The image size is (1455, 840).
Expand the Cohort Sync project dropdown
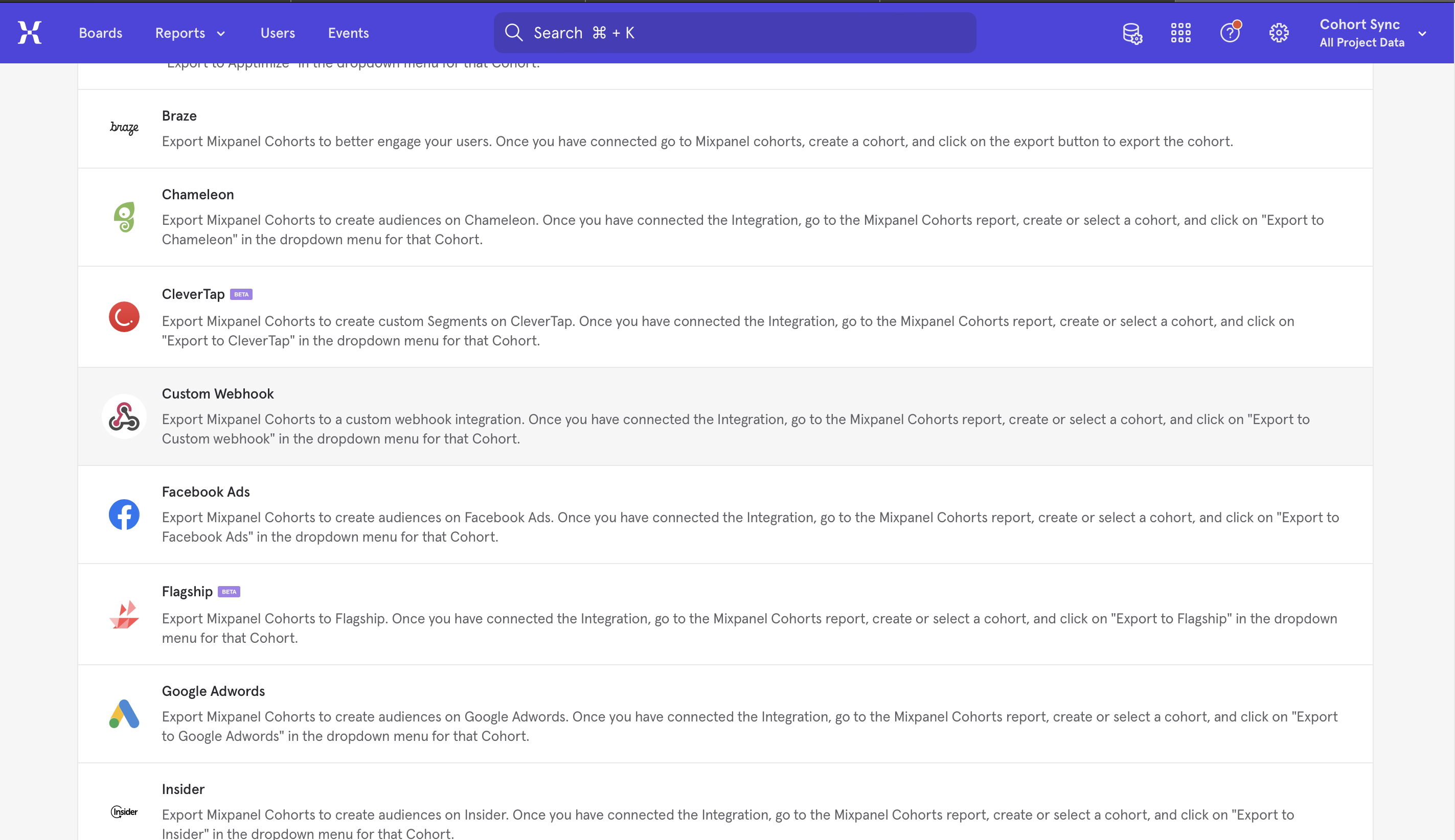click(x=1373, y=33)
